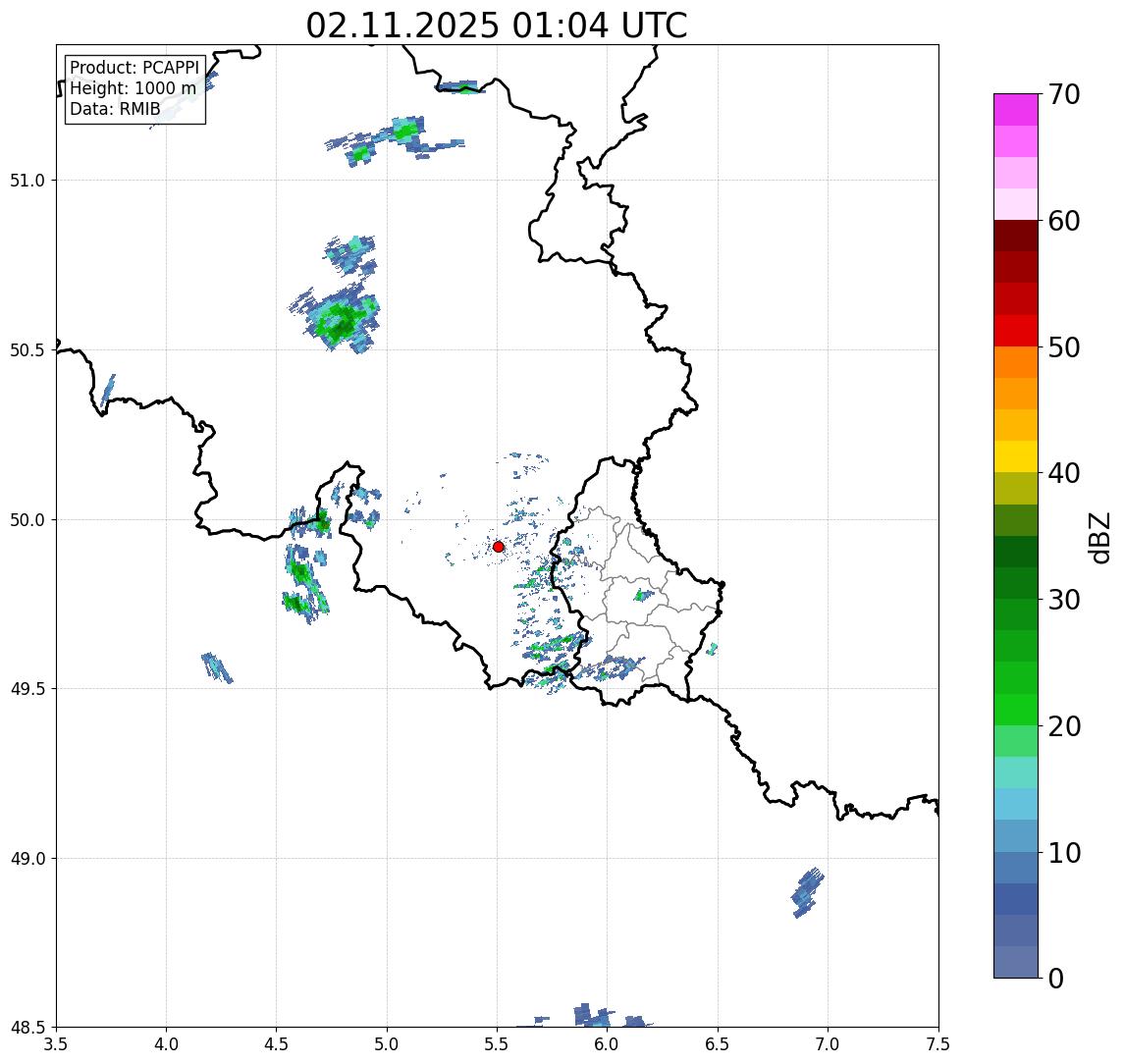Click the colorbar tick label 50

click(x=1064, y=347)
